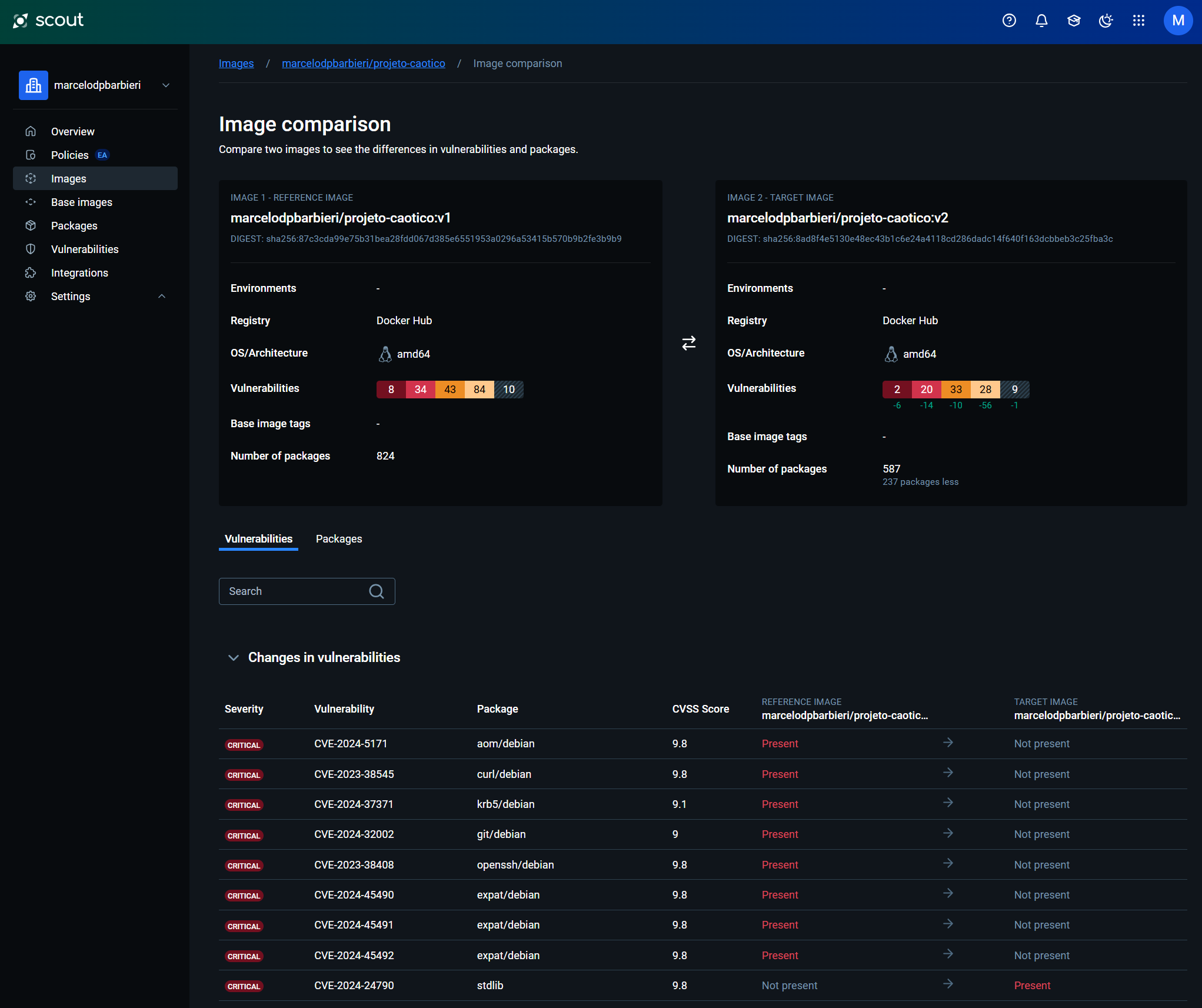Expand marcelodpbarbieri organization dropdown
The height and width of the screenshot is (1008, 1202).
(x=166, y=85)
